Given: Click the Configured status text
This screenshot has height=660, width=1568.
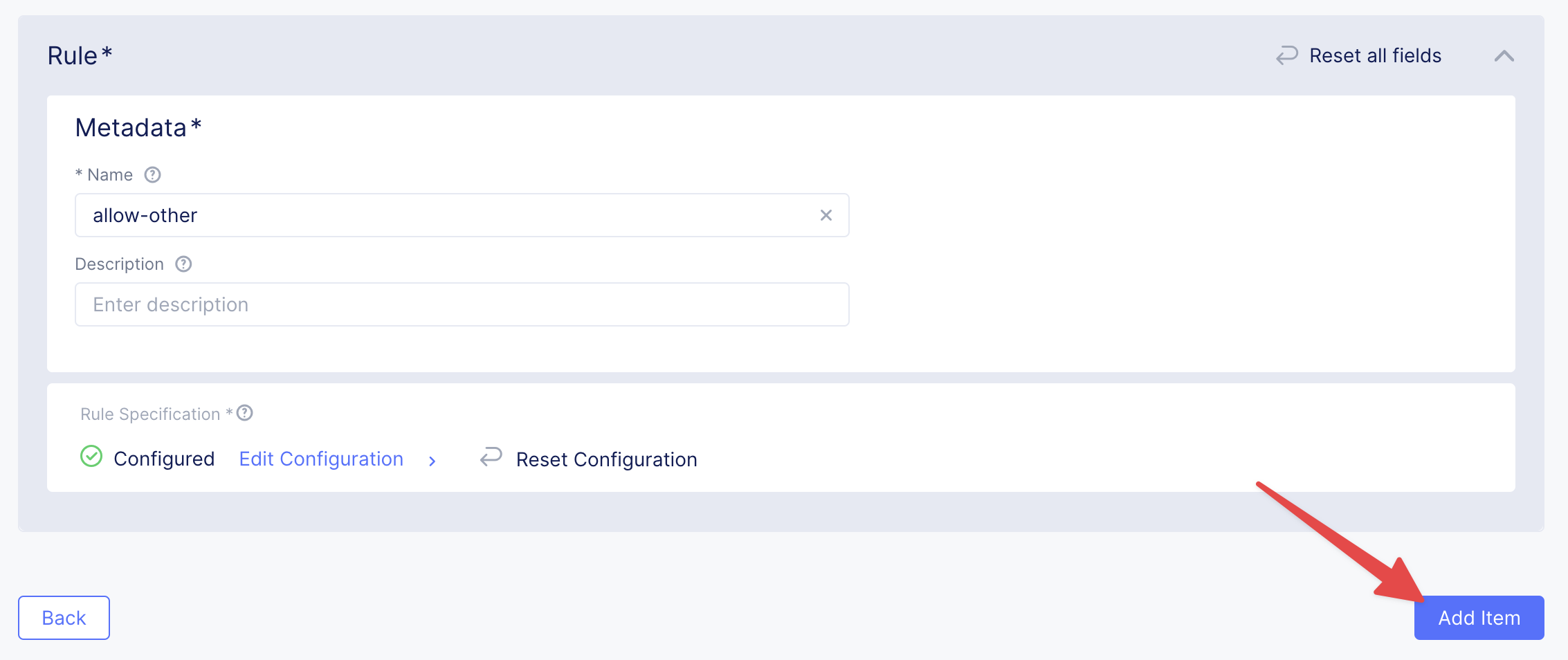Looking at the screenshot, I should coord(164,459).
